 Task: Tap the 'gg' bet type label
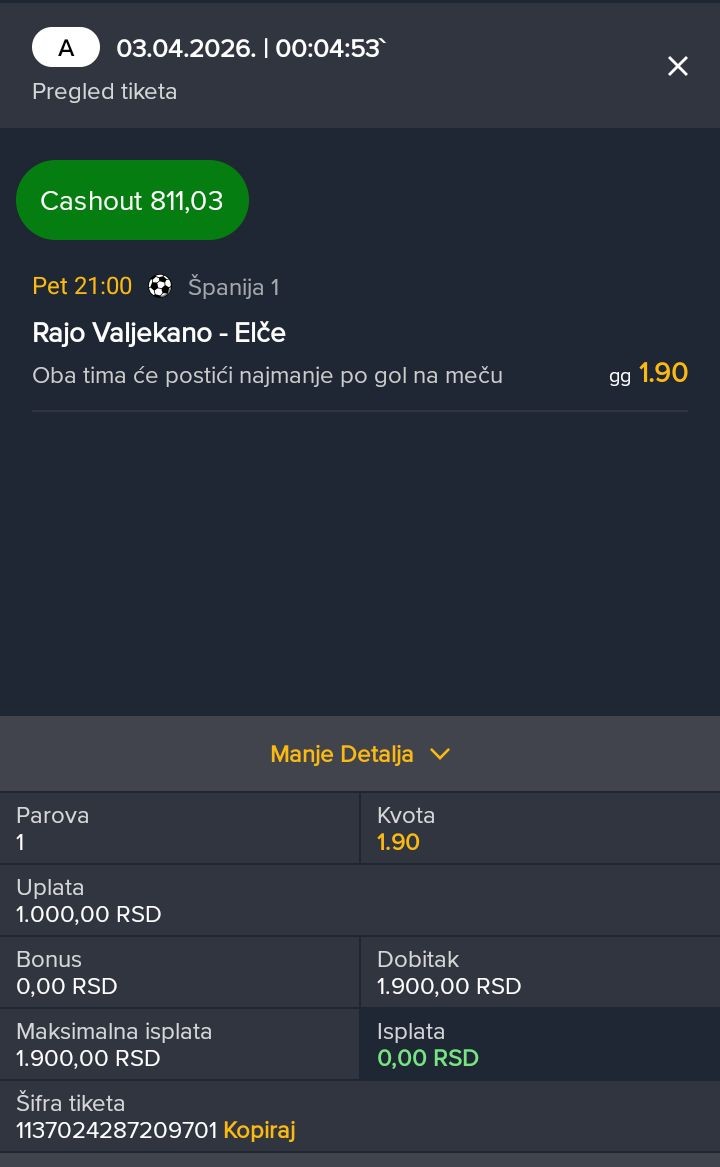coord(620,377)
